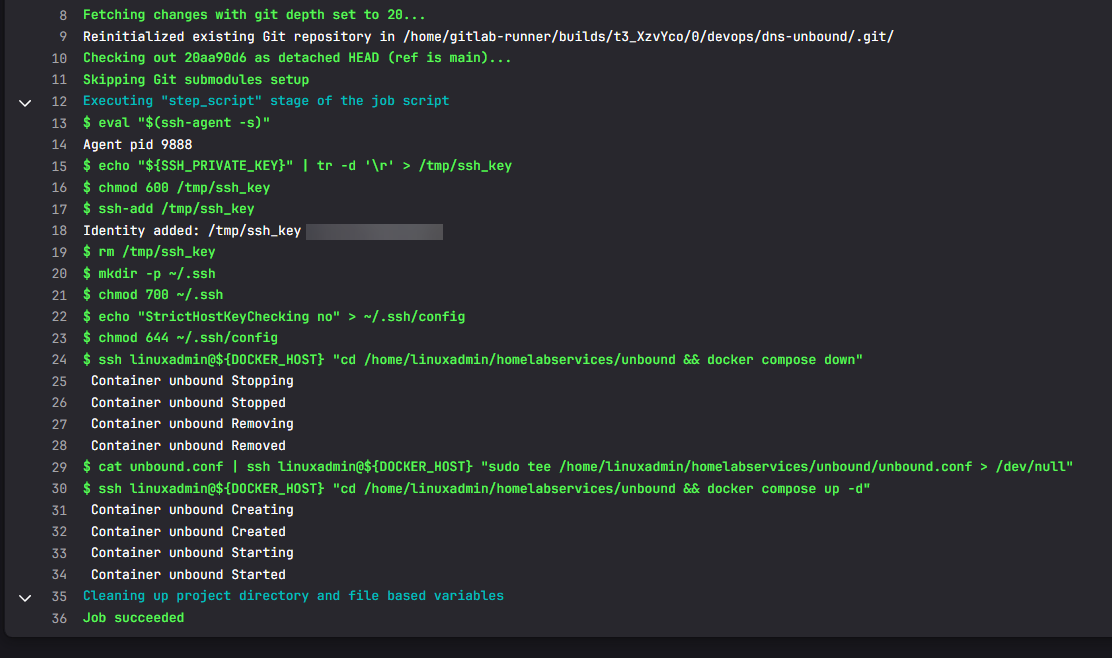
Task: Click the 'Job succeeded' log line
Action: click(x=133, y=618)
